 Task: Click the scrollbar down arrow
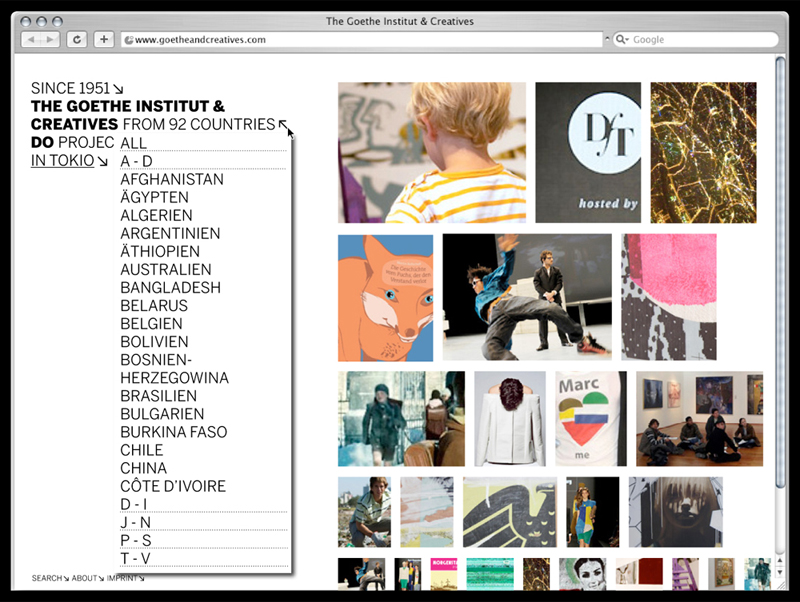[780, 572]
